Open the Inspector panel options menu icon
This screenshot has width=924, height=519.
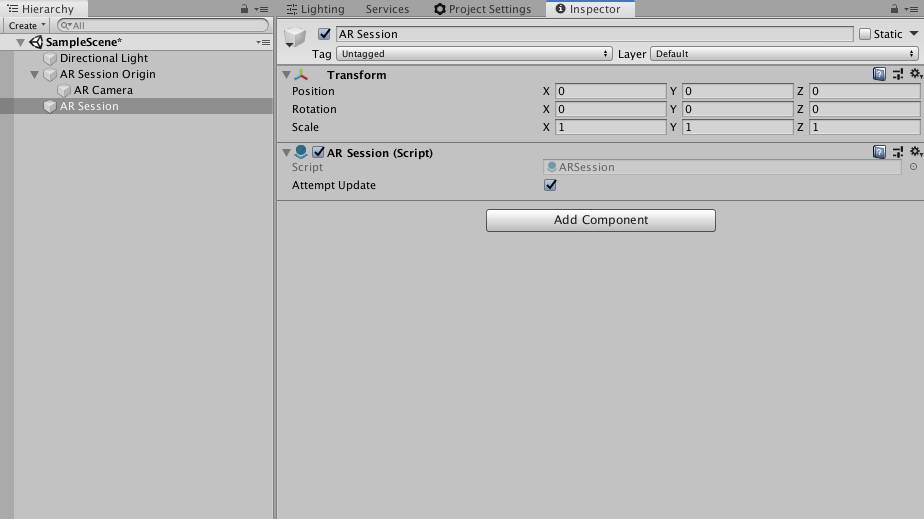click(x=911, y=9)
